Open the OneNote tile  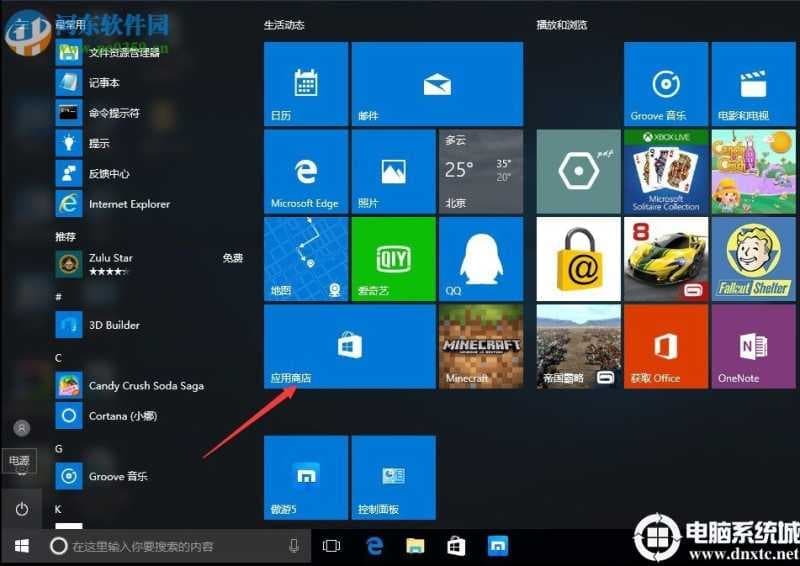753,347
